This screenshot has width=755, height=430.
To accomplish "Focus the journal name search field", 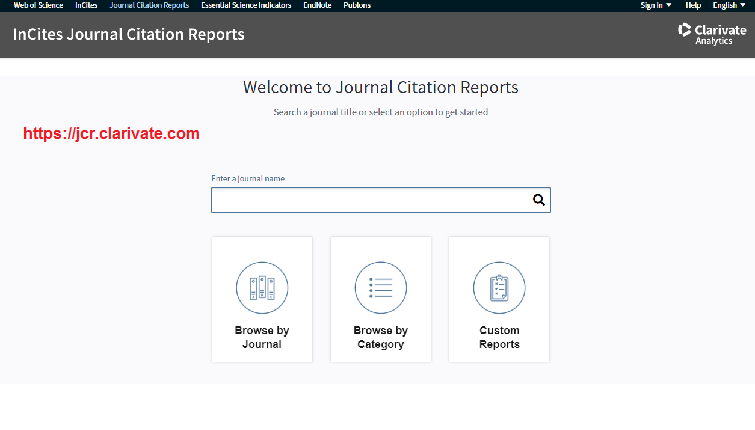I will 370,200.
